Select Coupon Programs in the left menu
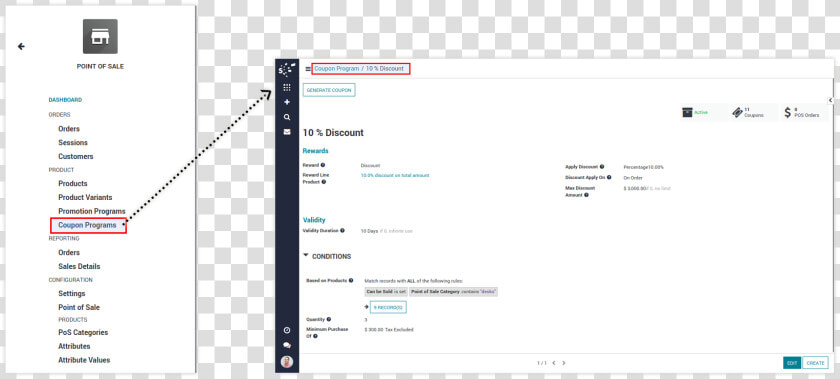Image resolution: width=840 pixels, height=379 pixels. click(x=88, y=225)
